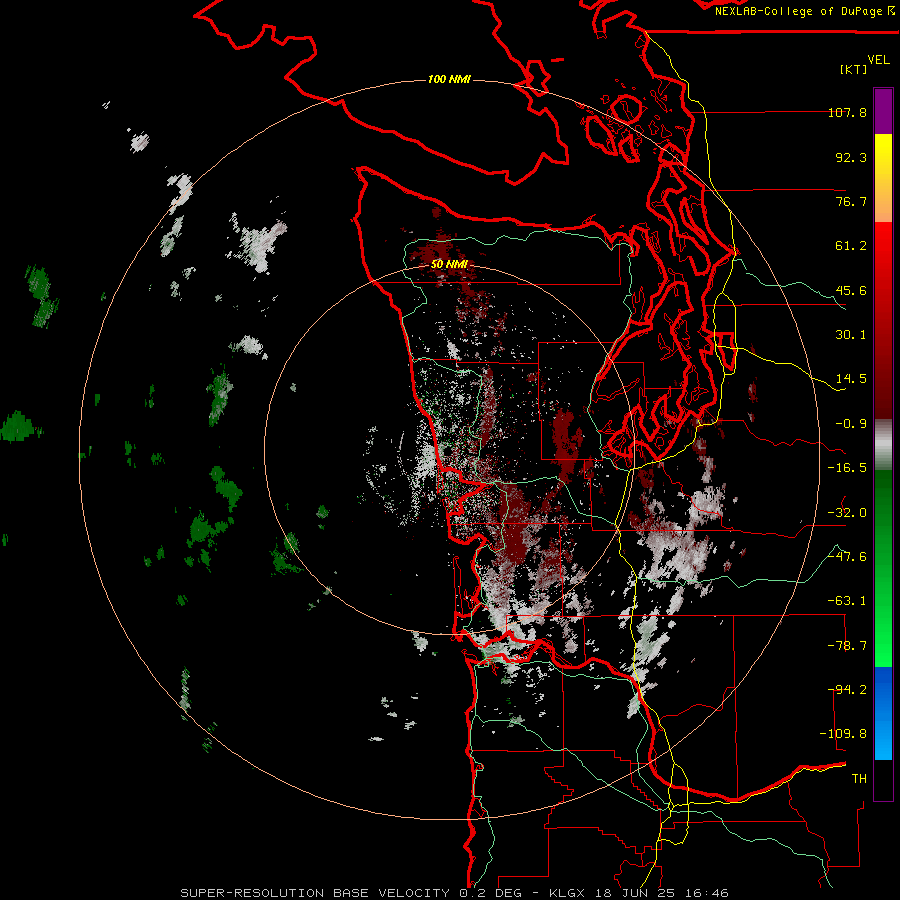900x900 pixels.
Task: Click the VEL legend title
Action: [878, 60]
